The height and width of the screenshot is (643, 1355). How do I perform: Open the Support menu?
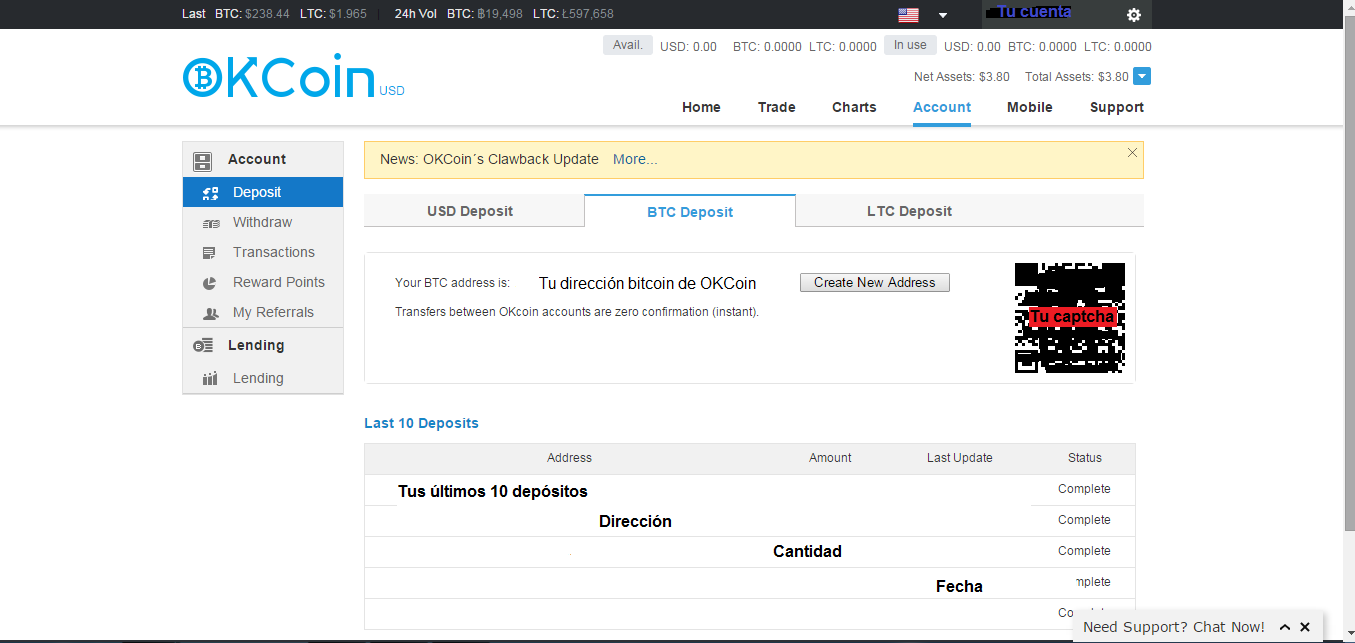[1117, 107]
